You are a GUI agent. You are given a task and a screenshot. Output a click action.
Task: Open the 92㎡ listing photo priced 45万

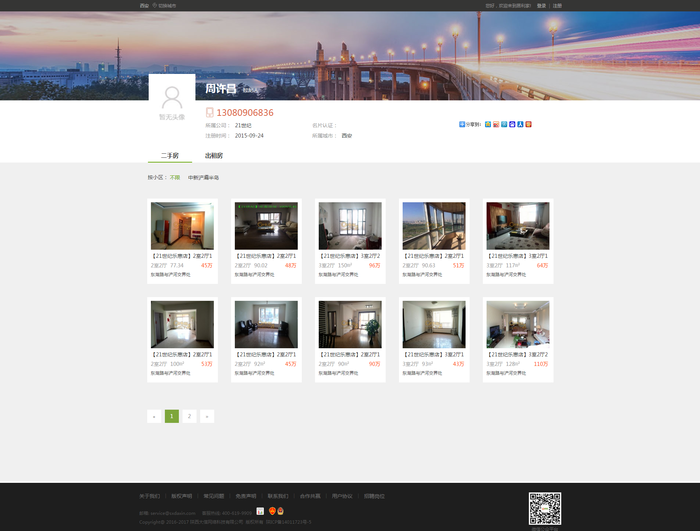[266, 324]
